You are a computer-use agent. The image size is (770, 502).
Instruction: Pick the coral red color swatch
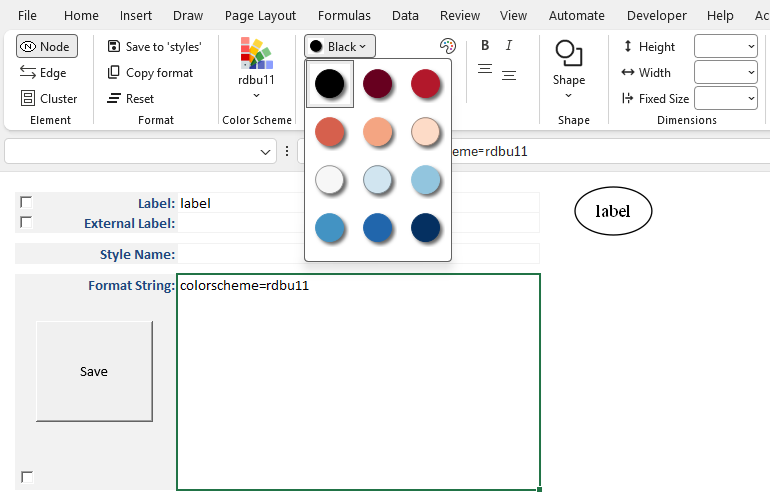coord(330,132)
